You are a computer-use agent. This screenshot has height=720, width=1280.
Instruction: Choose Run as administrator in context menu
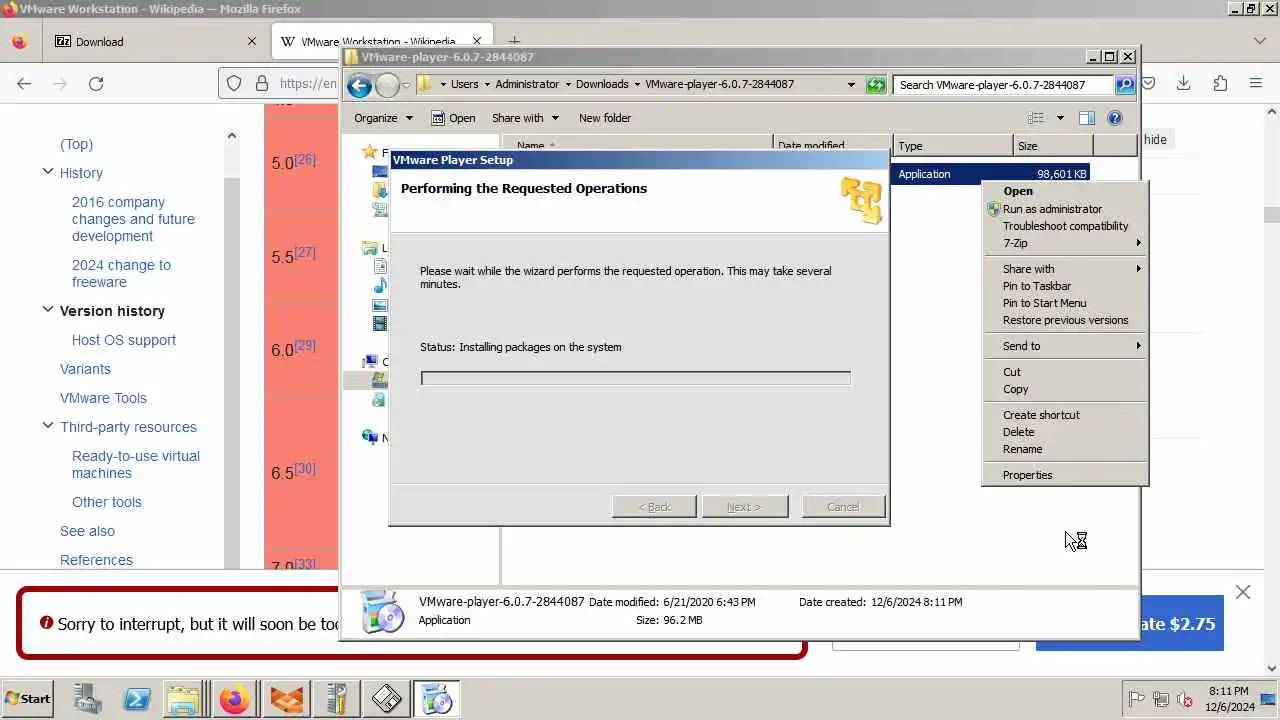1064,209
